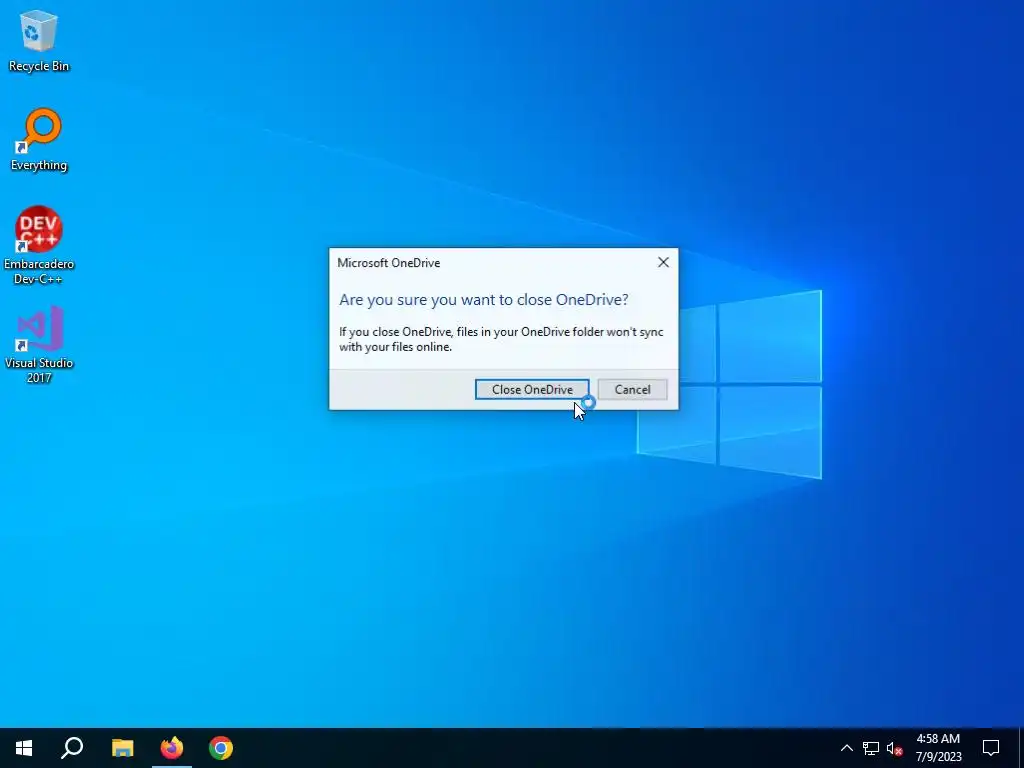Click the "Are you sure" dialog heading

pos(483,300)
